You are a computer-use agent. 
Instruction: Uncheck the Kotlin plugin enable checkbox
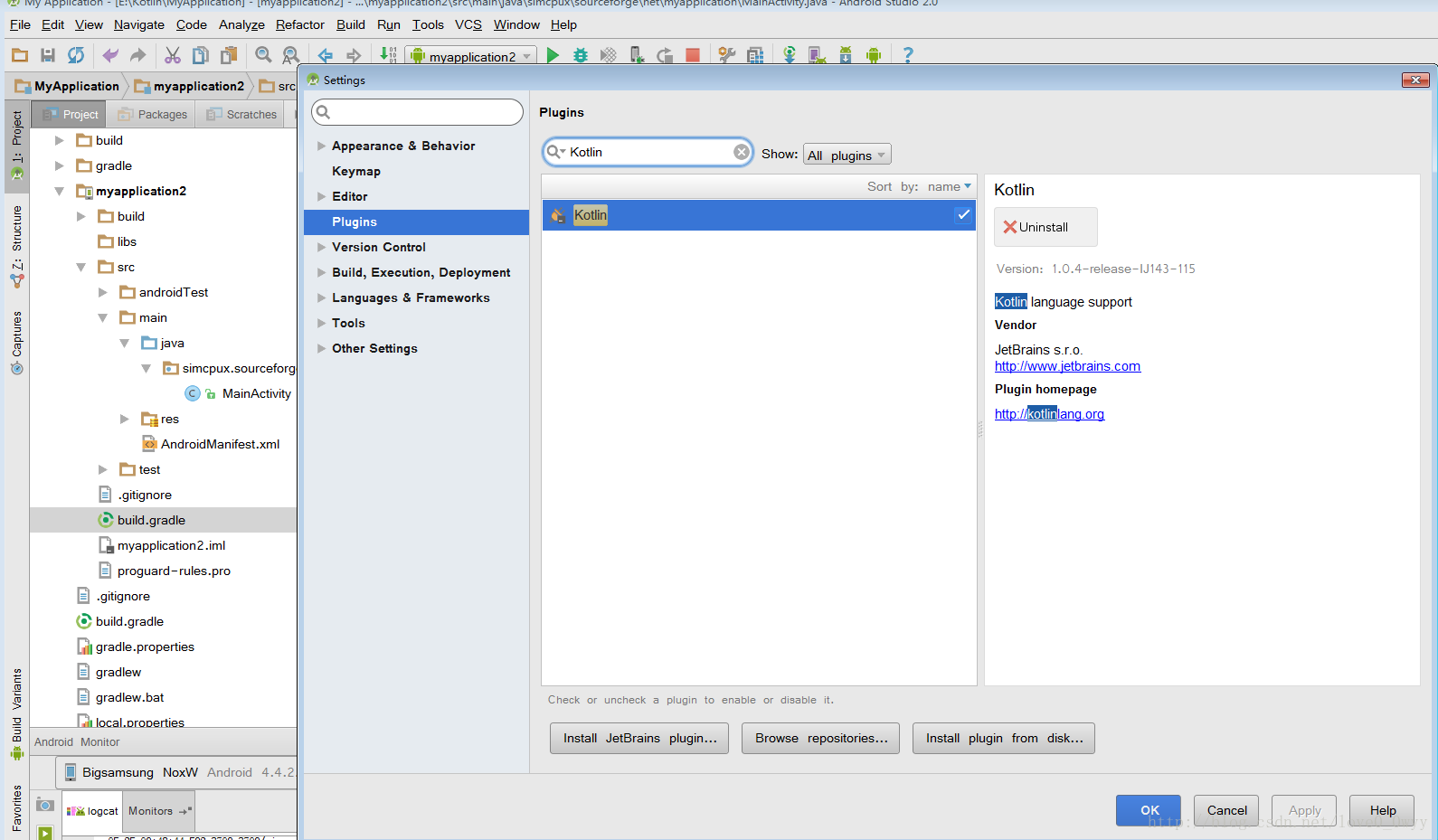(x=963, y=215)
